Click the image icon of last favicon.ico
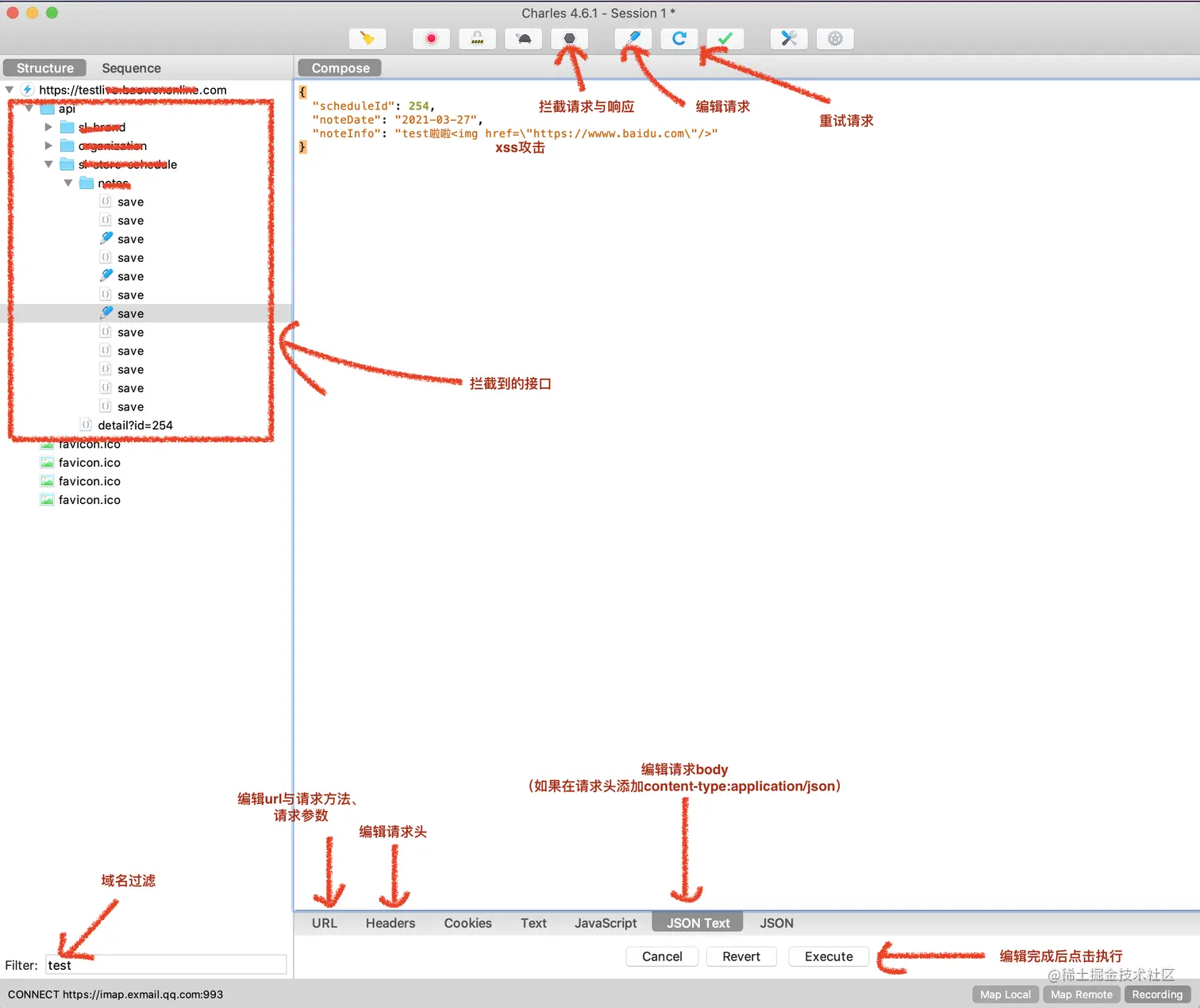Viewport: 1200px width, 1008px height. (48, 499)
